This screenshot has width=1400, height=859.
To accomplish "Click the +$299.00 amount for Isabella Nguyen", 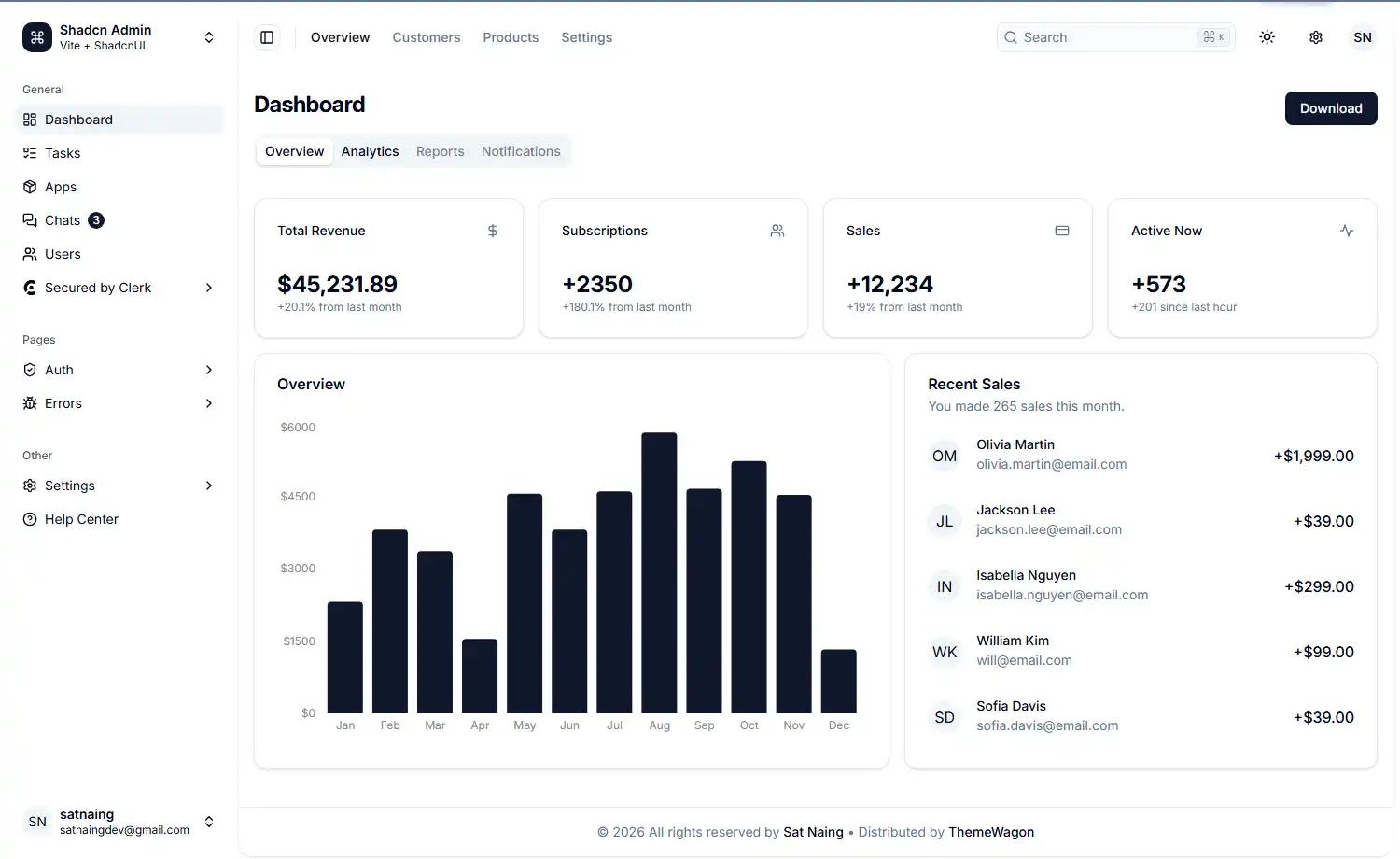I will tap(1319, 586).
